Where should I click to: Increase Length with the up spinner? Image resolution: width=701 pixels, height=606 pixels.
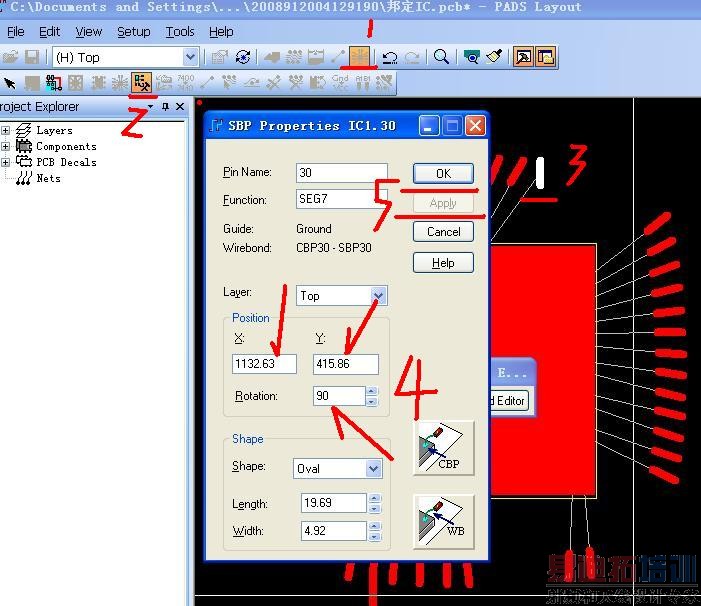tap(375, 498)
